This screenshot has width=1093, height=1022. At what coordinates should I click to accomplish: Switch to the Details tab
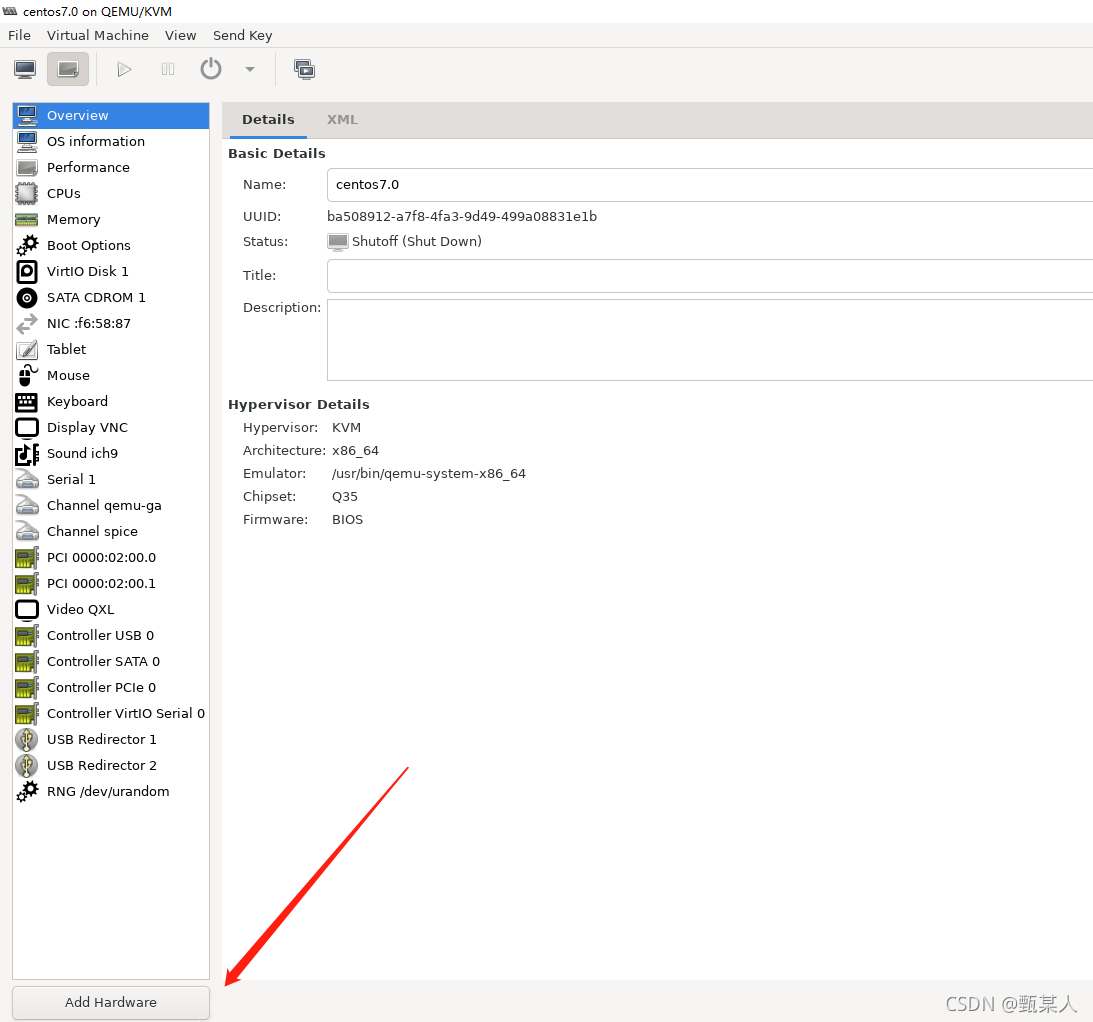[x=268, y=119]
